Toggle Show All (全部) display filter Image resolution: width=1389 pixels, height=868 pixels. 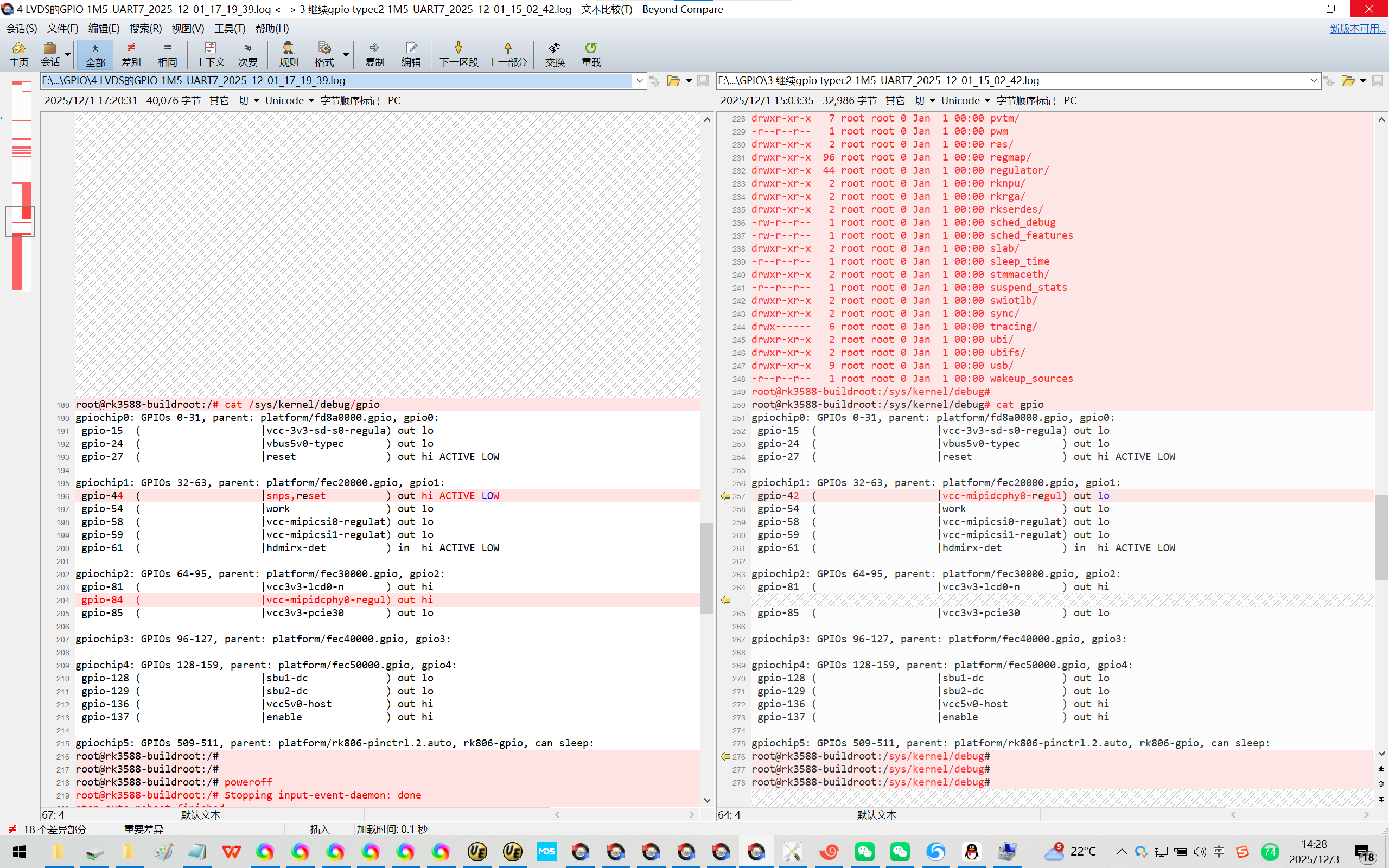click(x=95, y=54)
